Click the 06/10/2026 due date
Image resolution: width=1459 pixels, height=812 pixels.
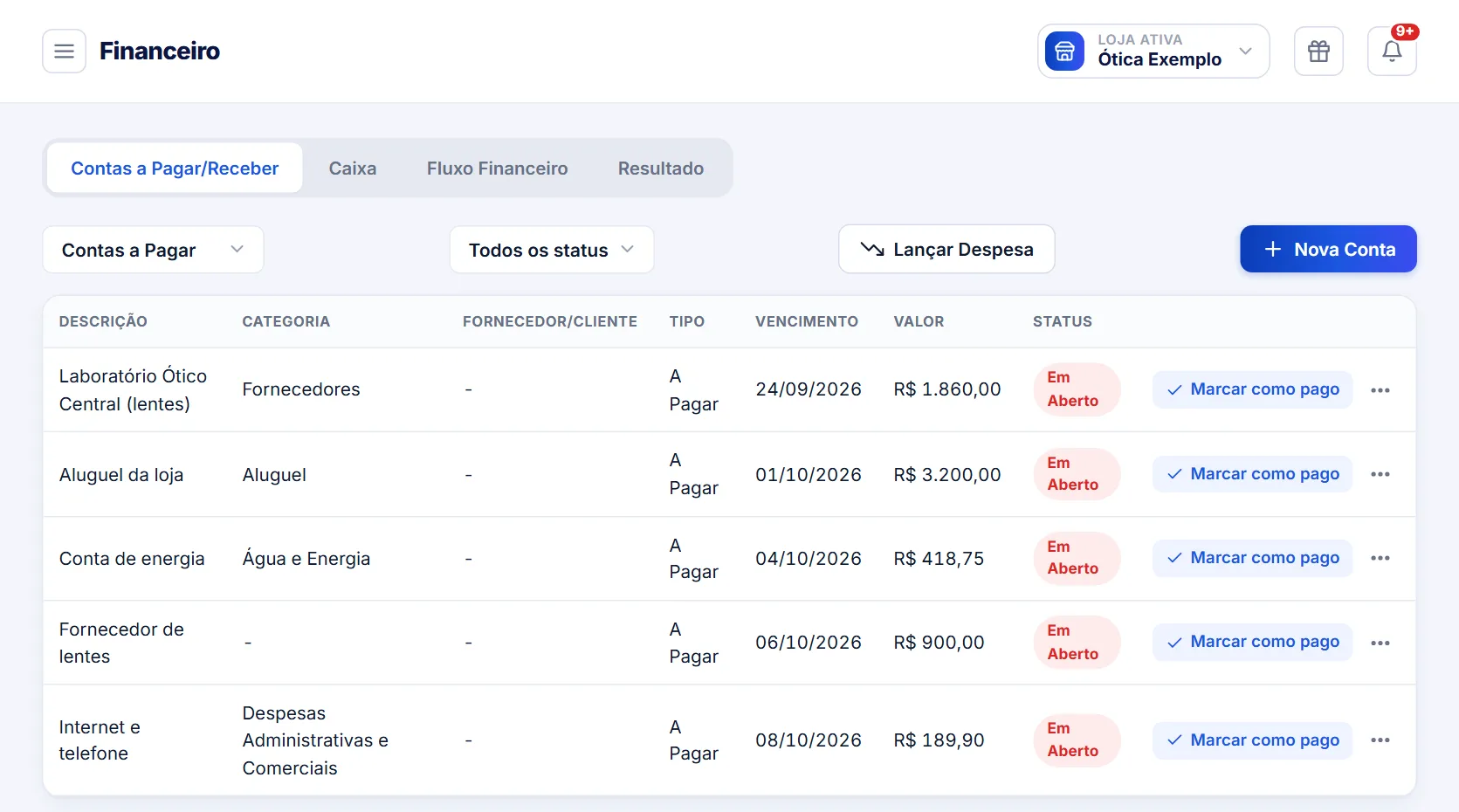point(809,643)
